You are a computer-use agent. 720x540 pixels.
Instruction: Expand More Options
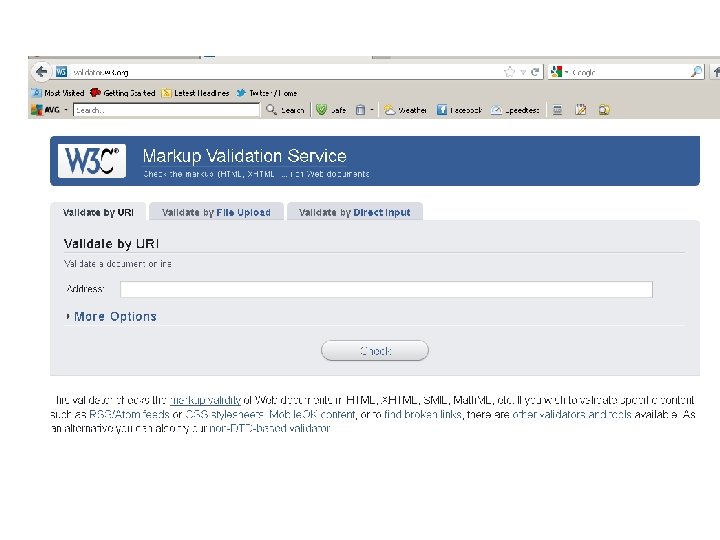click(111, 316)
